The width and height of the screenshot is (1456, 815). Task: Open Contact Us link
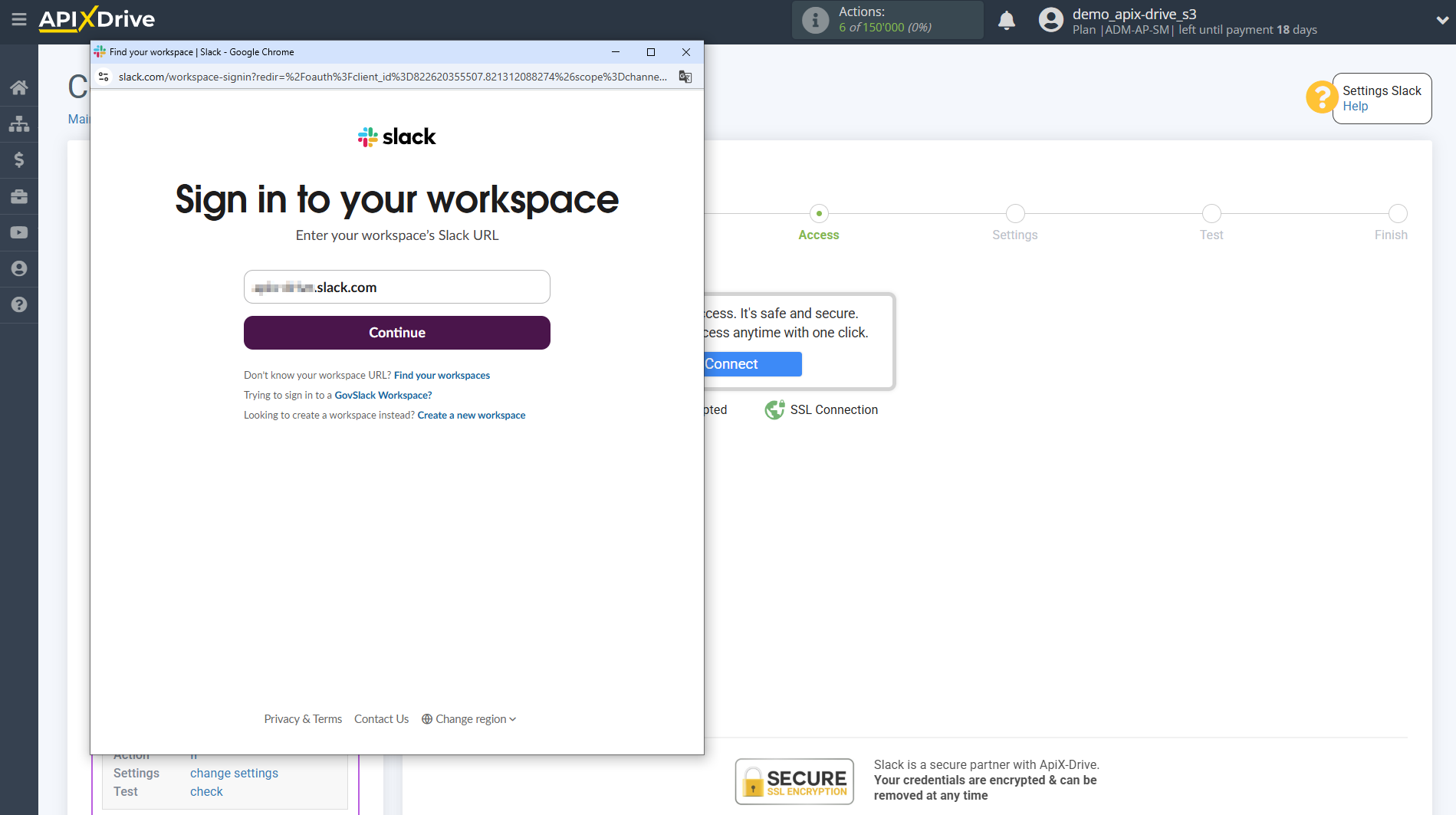pos(381,719)
